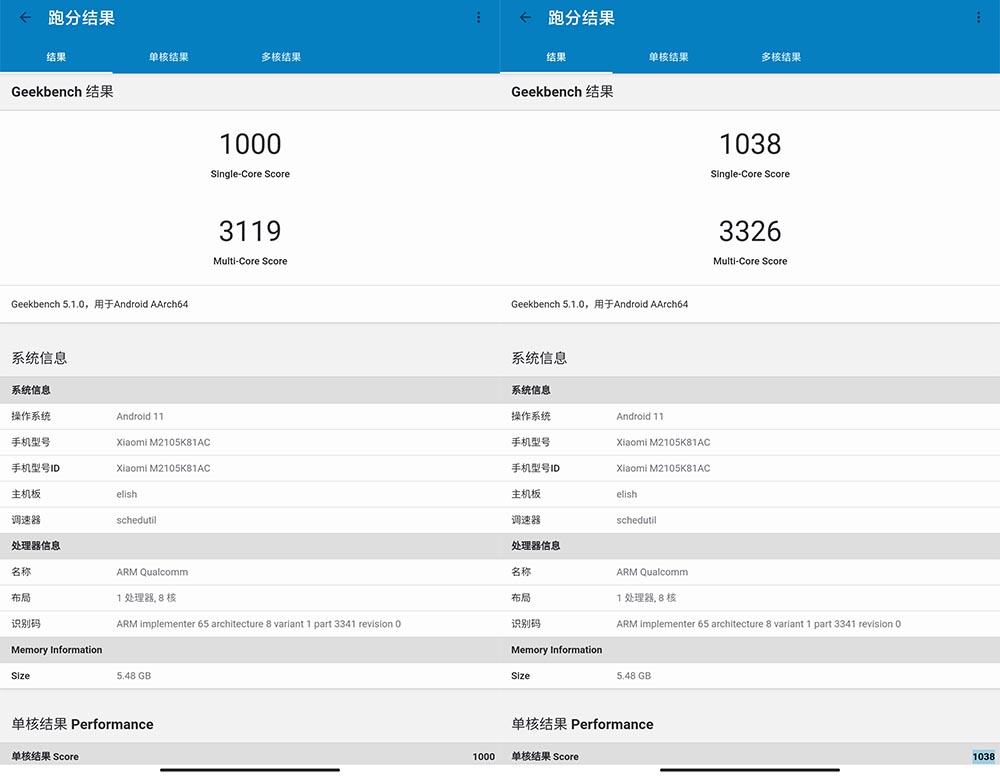Image resolution: width=1000 pixels, height=776 pixels.
Task: Click Xiaomi M2105K81AC in left 手机型号ID row
Action: (x=163, y=468)
